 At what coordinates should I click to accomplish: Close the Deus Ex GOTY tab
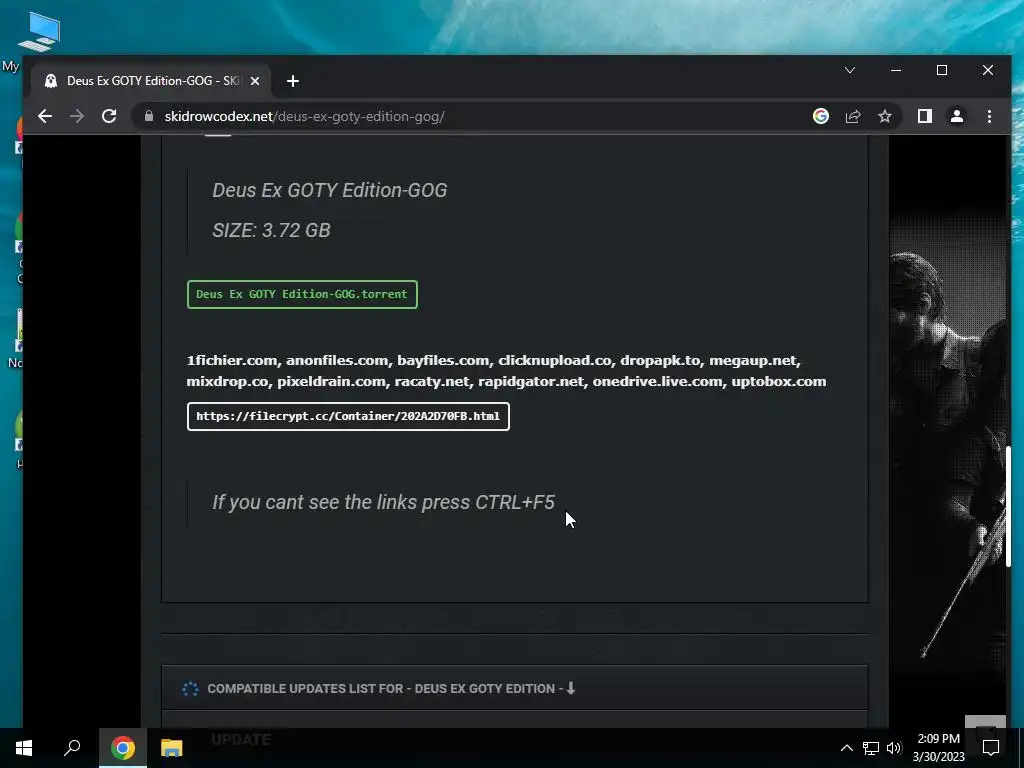pyautogui.click(x=255, y=81)
